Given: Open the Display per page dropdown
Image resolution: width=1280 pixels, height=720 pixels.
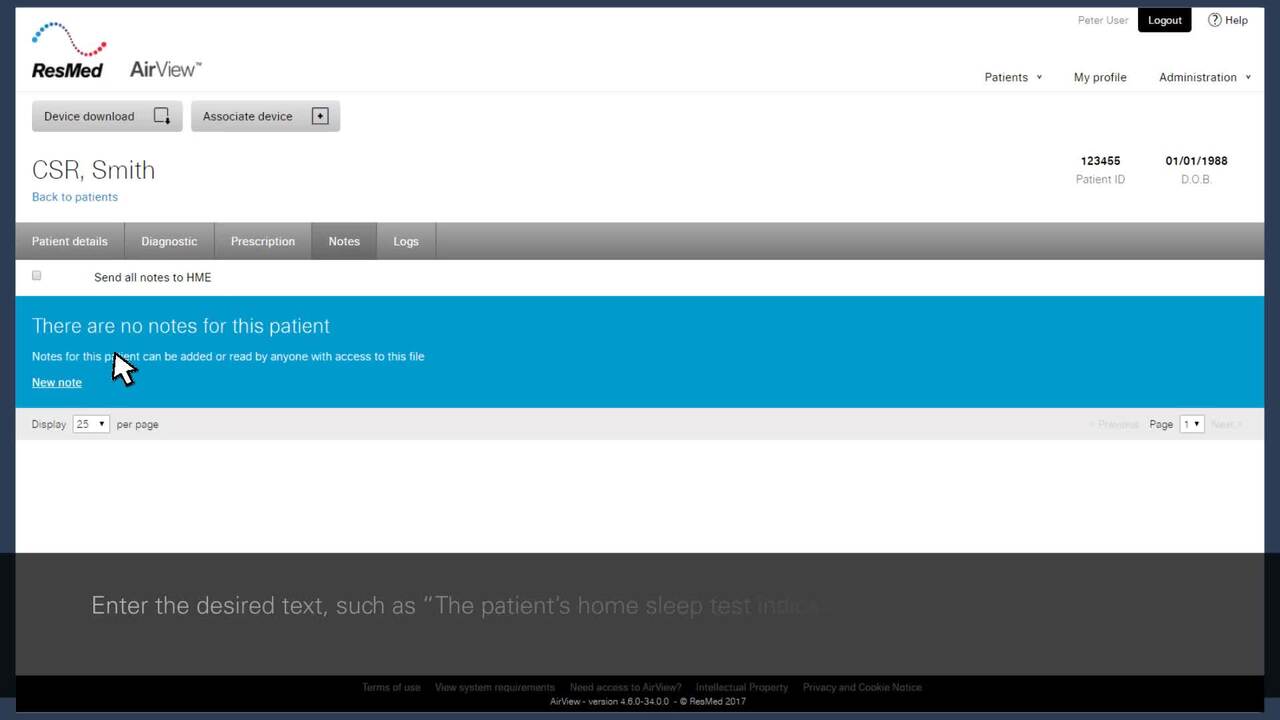Looking at the screenshot, I should [90, 424].
